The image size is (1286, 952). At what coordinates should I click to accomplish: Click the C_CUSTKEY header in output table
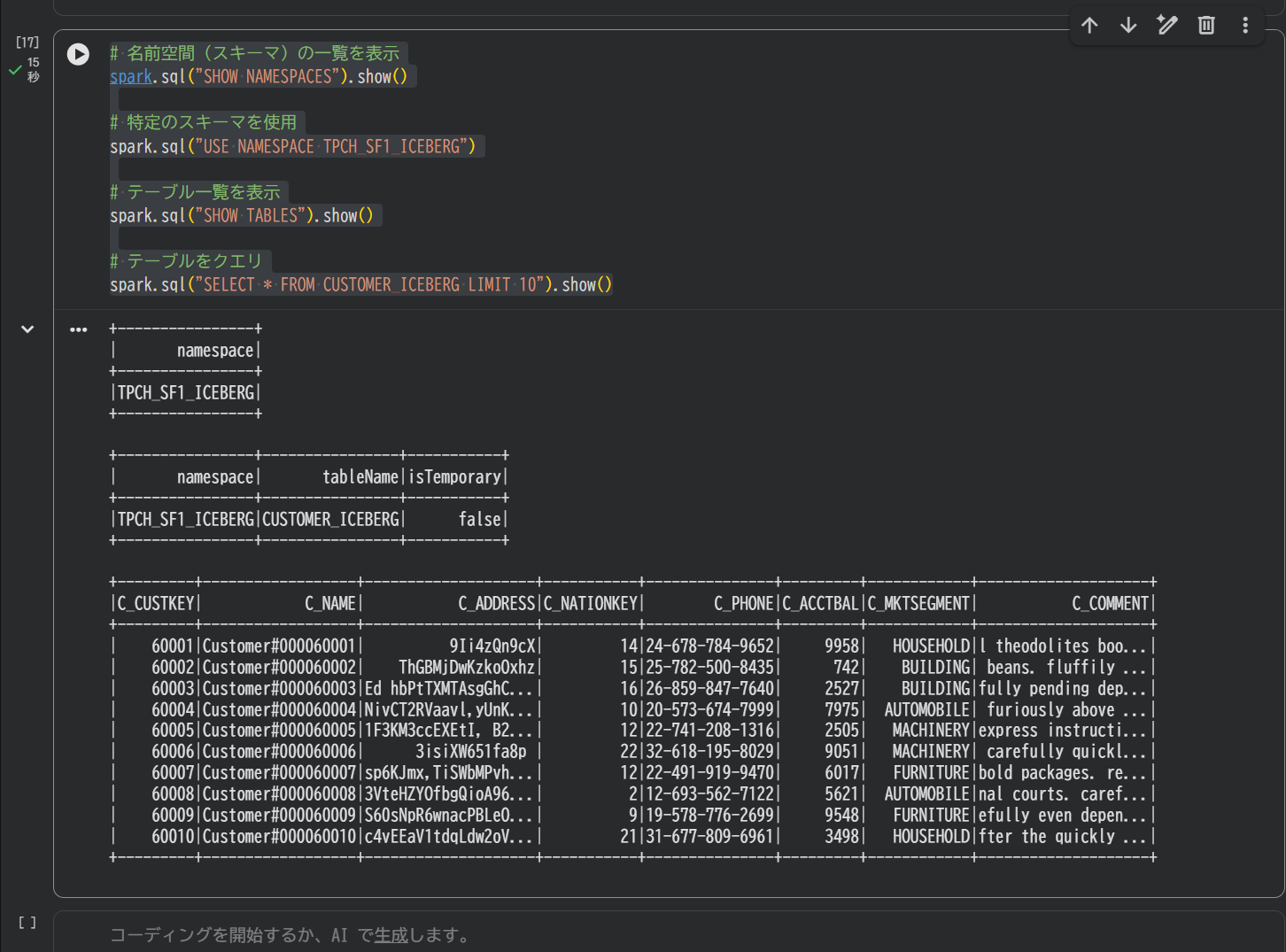tap(156, 604)
